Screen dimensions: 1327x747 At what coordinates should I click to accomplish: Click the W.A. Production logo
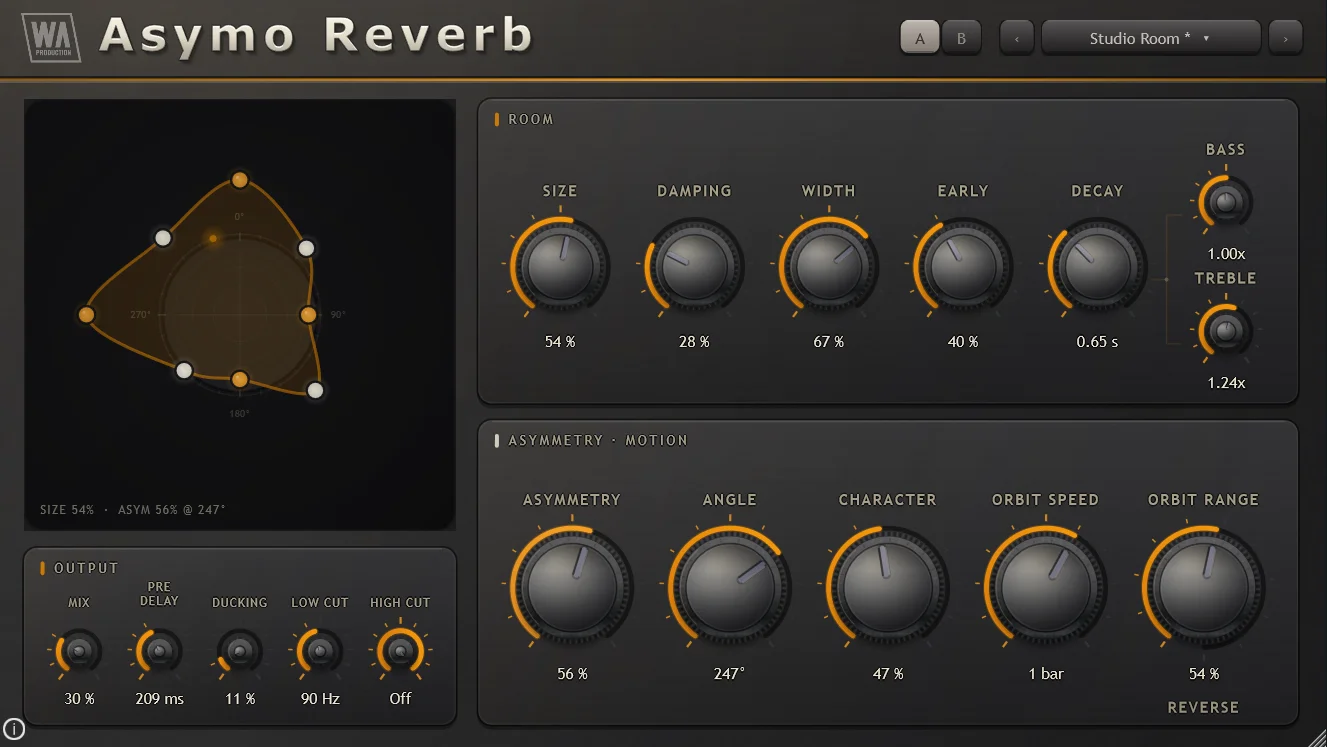pos(51,36)
